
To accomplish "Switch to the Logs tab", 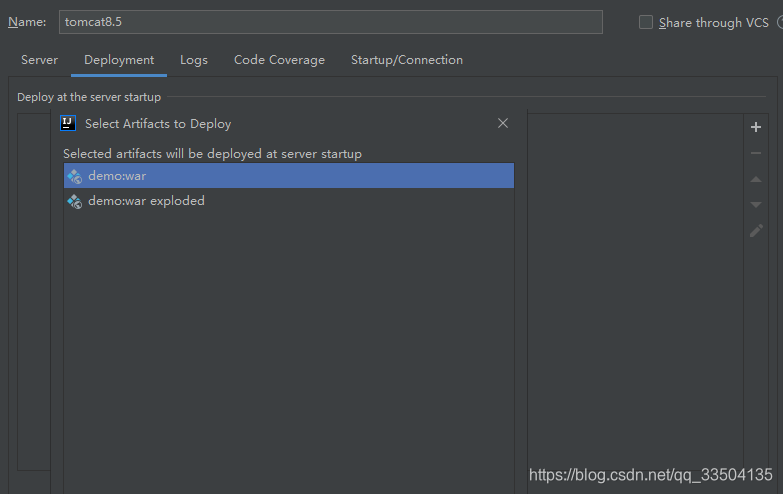I will point(194,60).
